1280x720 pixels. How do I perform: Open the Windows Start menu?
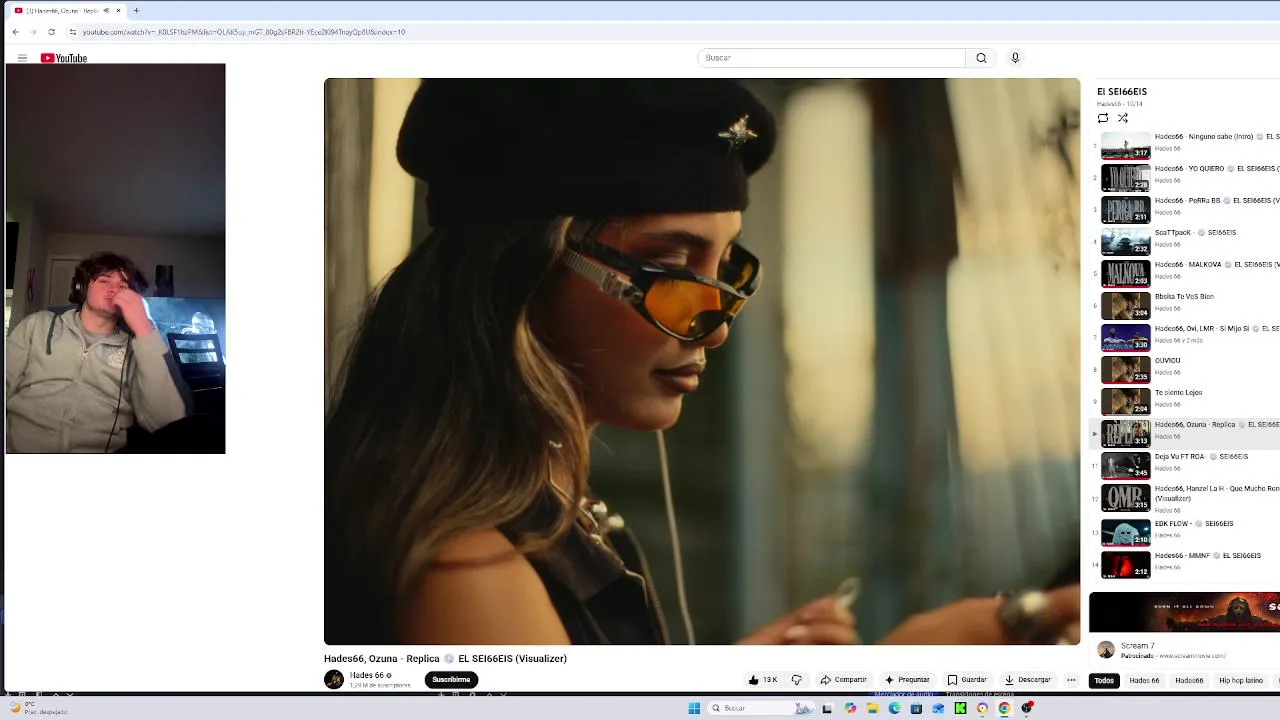pyautogui.click(x=694, y=708)
